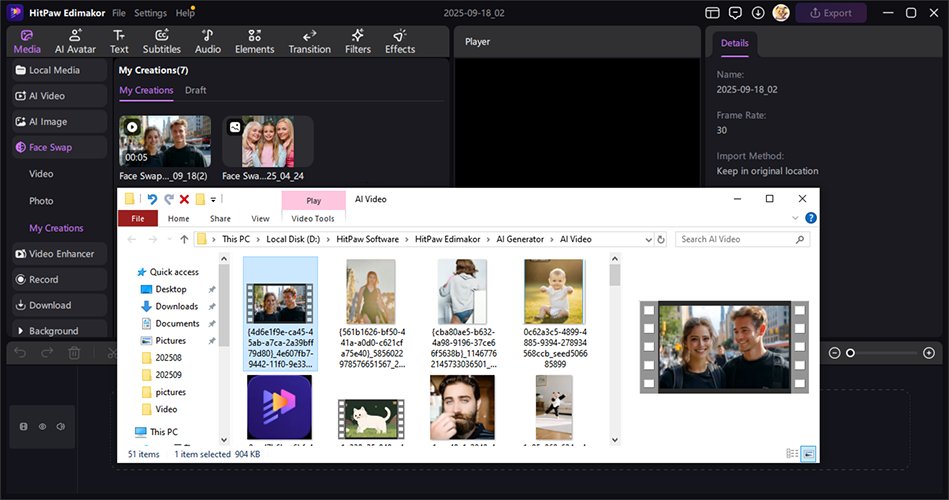
Task: Toggle the timeline track lock icon
Action: click(24, 427)
